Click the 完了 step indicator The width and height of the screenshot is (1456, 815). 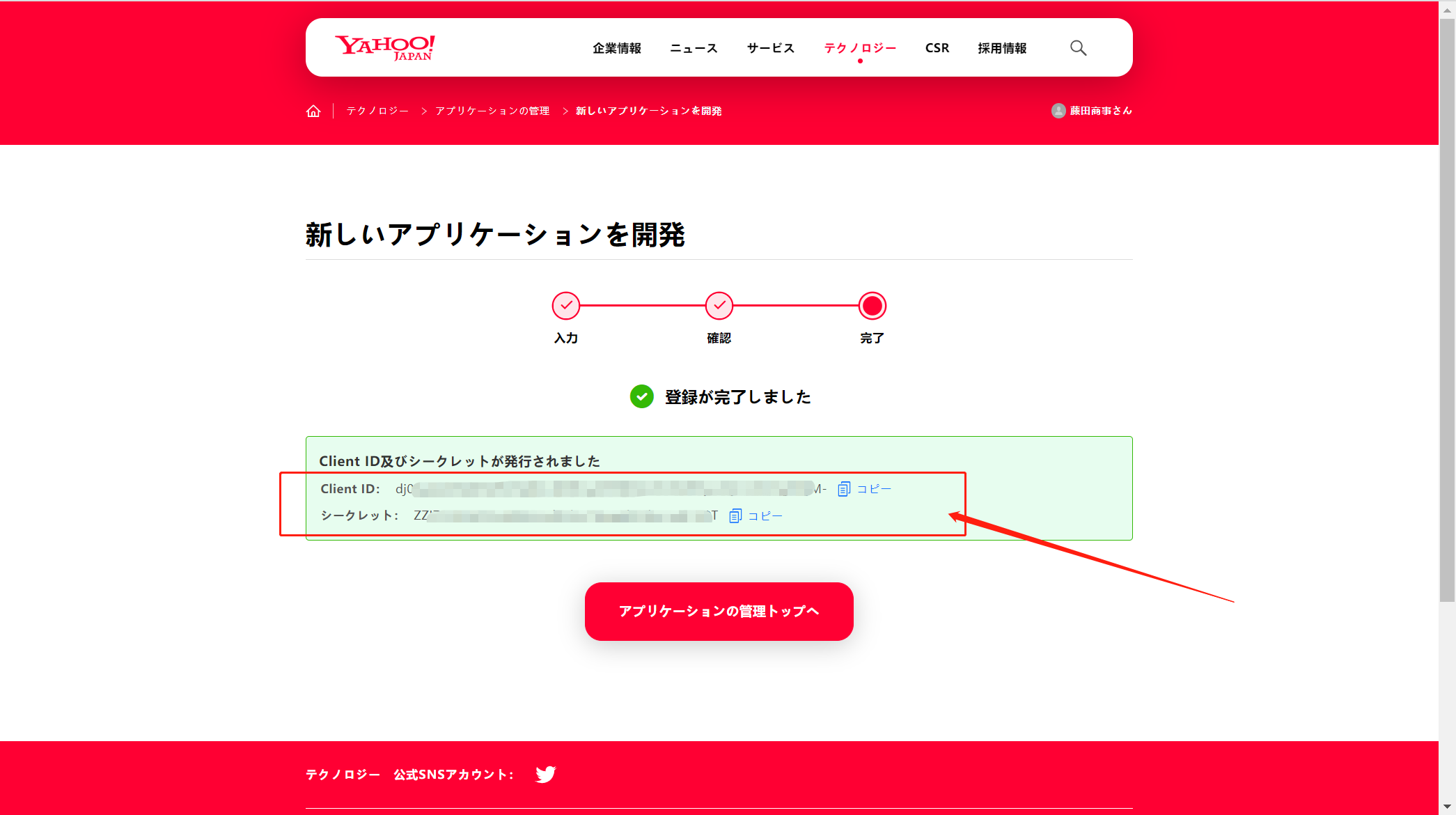[x=872, y=305]
